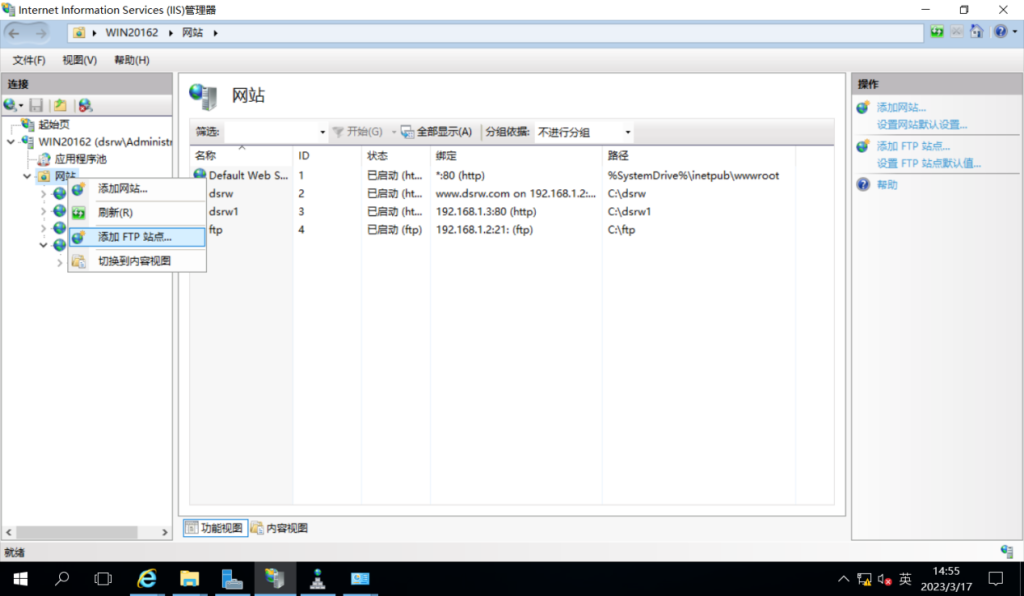This screenshot has width=1024, height=596.
Task: Choose 切换到内容视图 from context menu
Action: (x=137, y=261)
